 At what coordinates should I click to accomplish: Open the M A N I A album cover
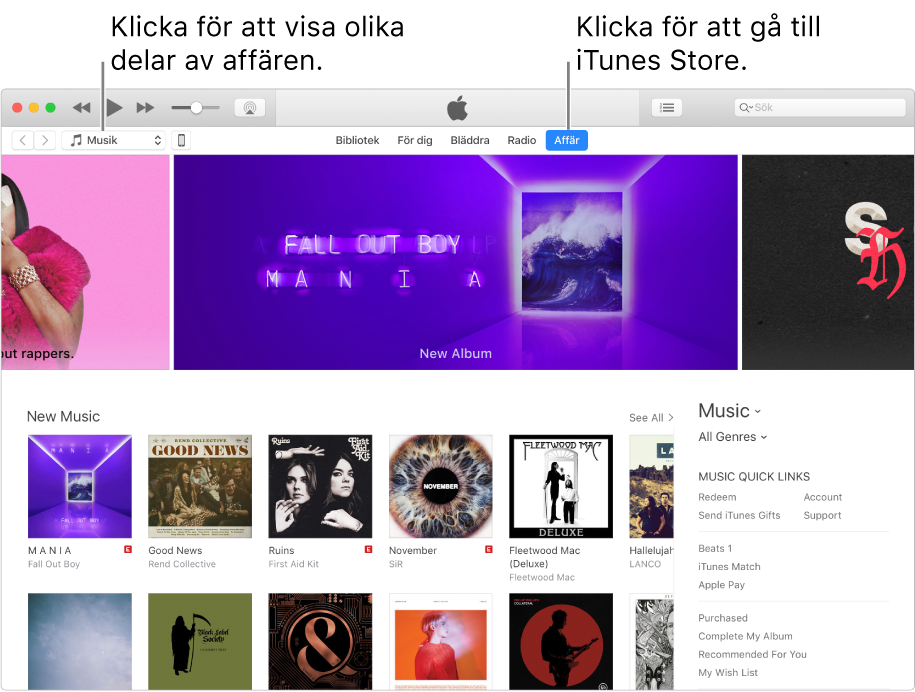[x=80, y=486]
